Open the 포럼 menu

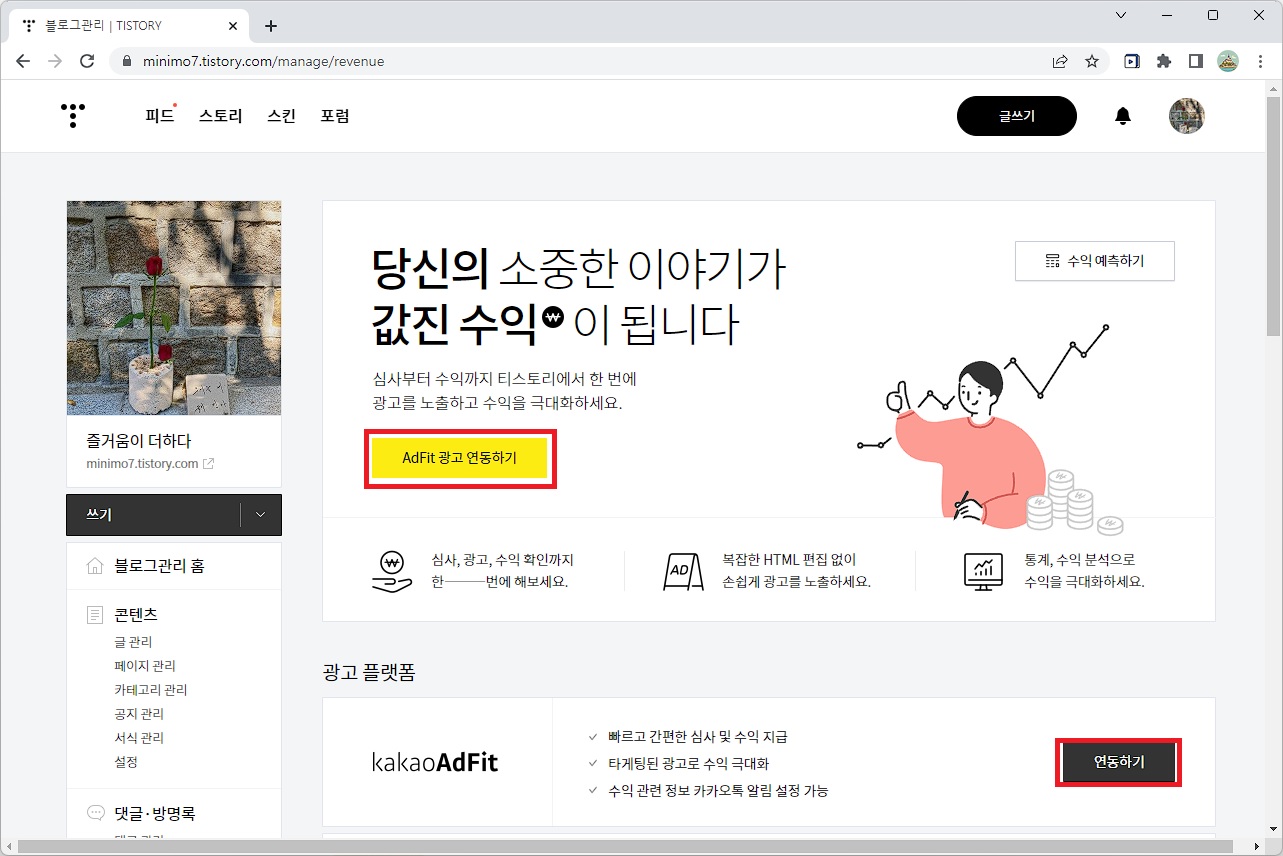(335, 116)
